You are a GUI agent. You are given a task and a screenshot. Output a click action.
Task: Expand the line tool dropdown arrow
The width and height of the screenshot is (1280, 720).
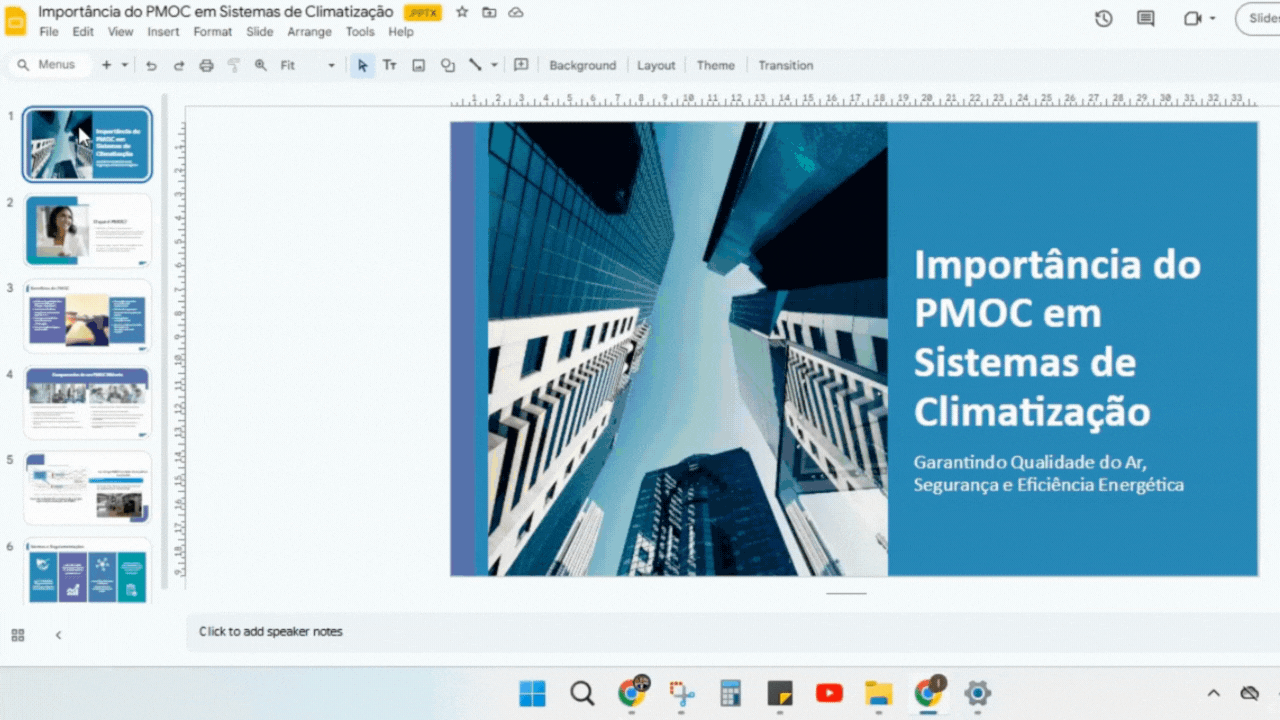(x=494, y=65)
